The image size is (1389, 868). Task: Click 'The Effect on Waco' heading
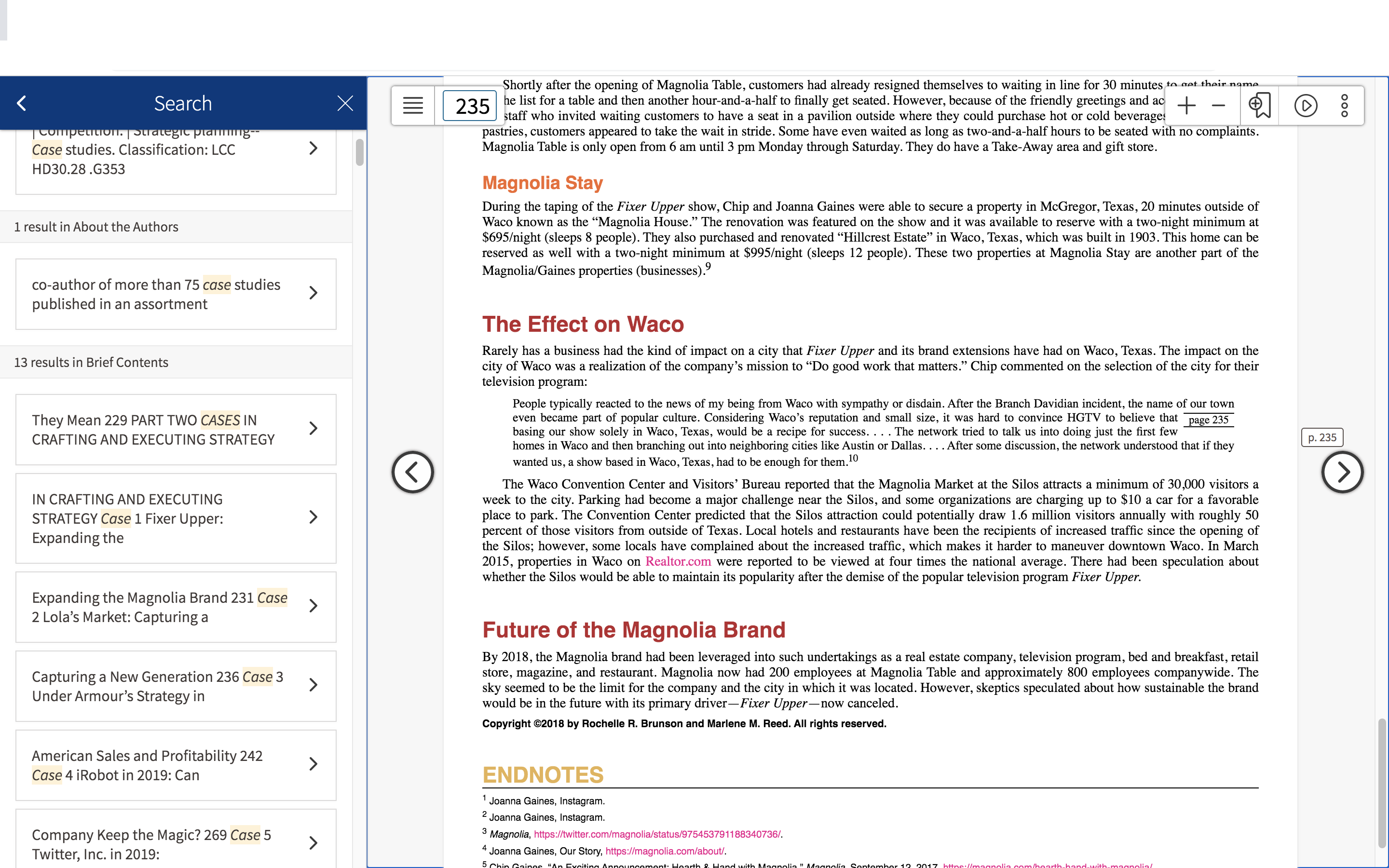(x=583, y=325)
